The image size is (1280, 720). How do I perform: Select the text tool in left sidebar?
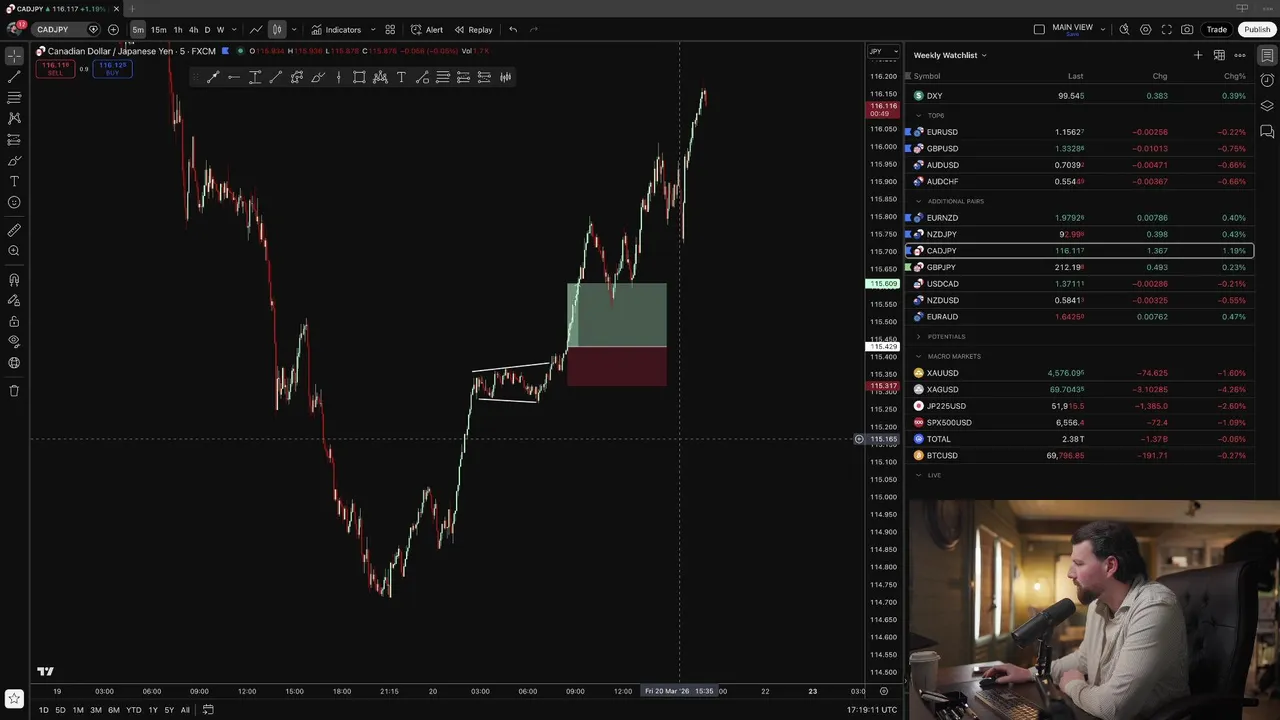click(14, 181)
